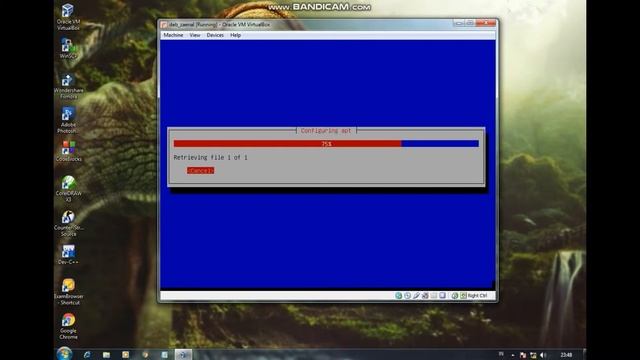Click the Cancel button in installer

coord(200,171)
